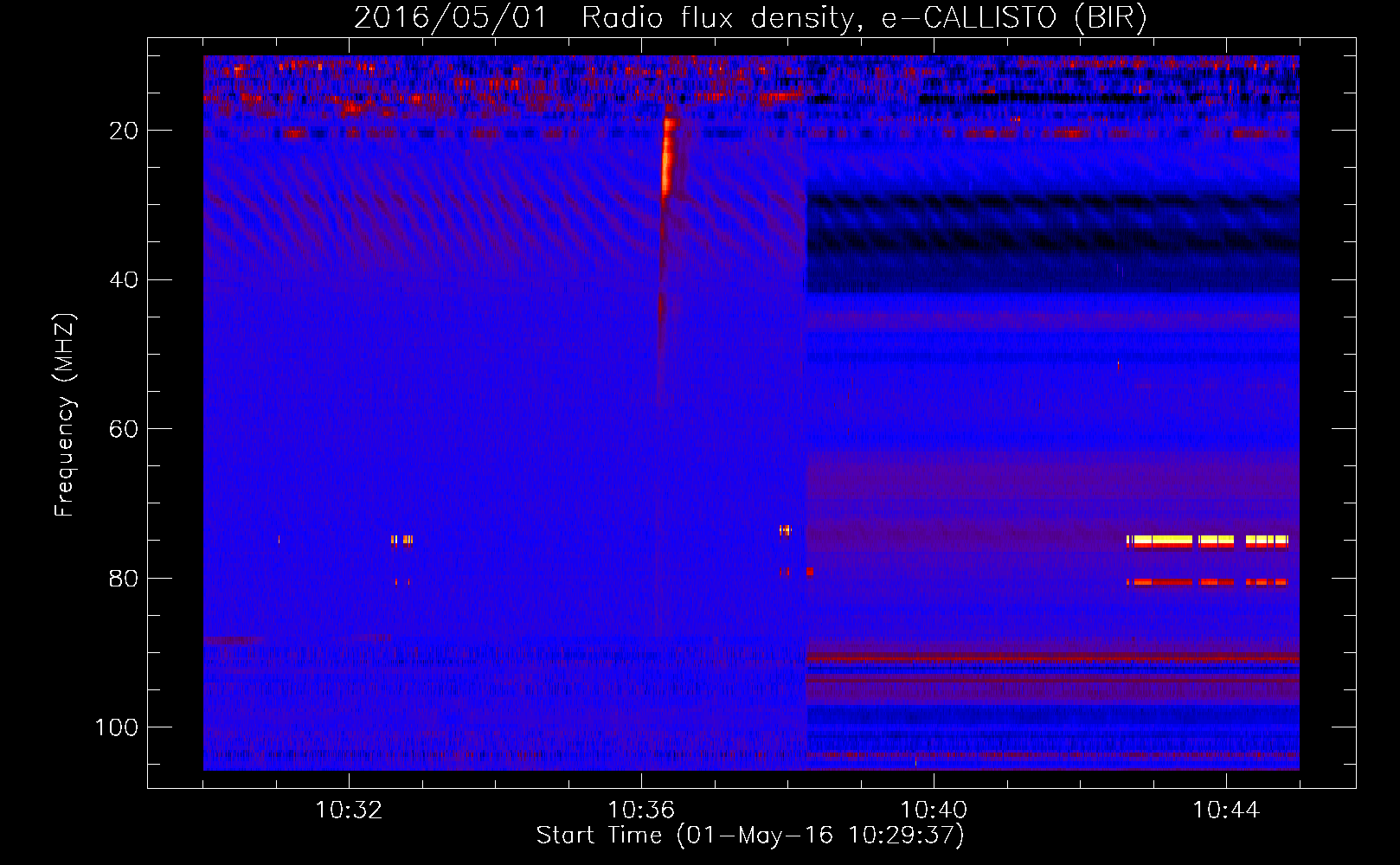Click the '10:40' time tick label
The image size is (1400, 865).
coord(934,811)
